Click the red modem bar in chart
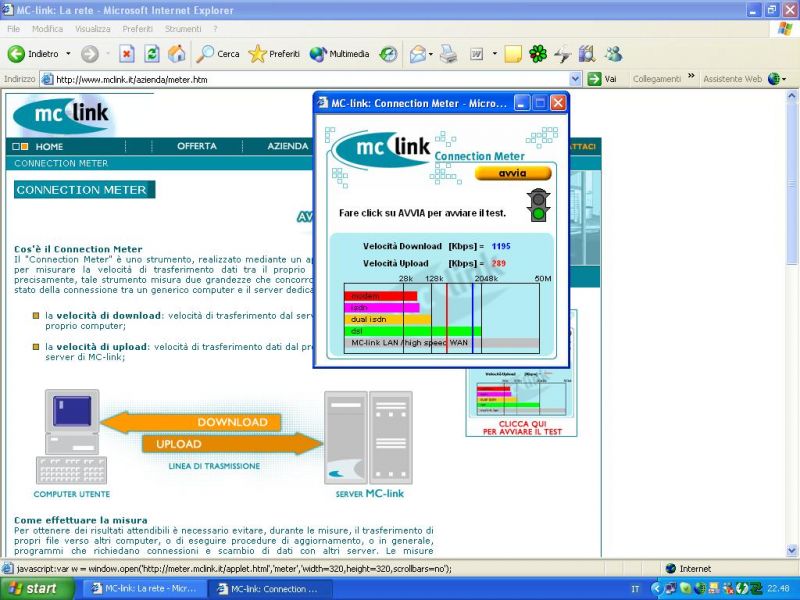 (381, 296)
